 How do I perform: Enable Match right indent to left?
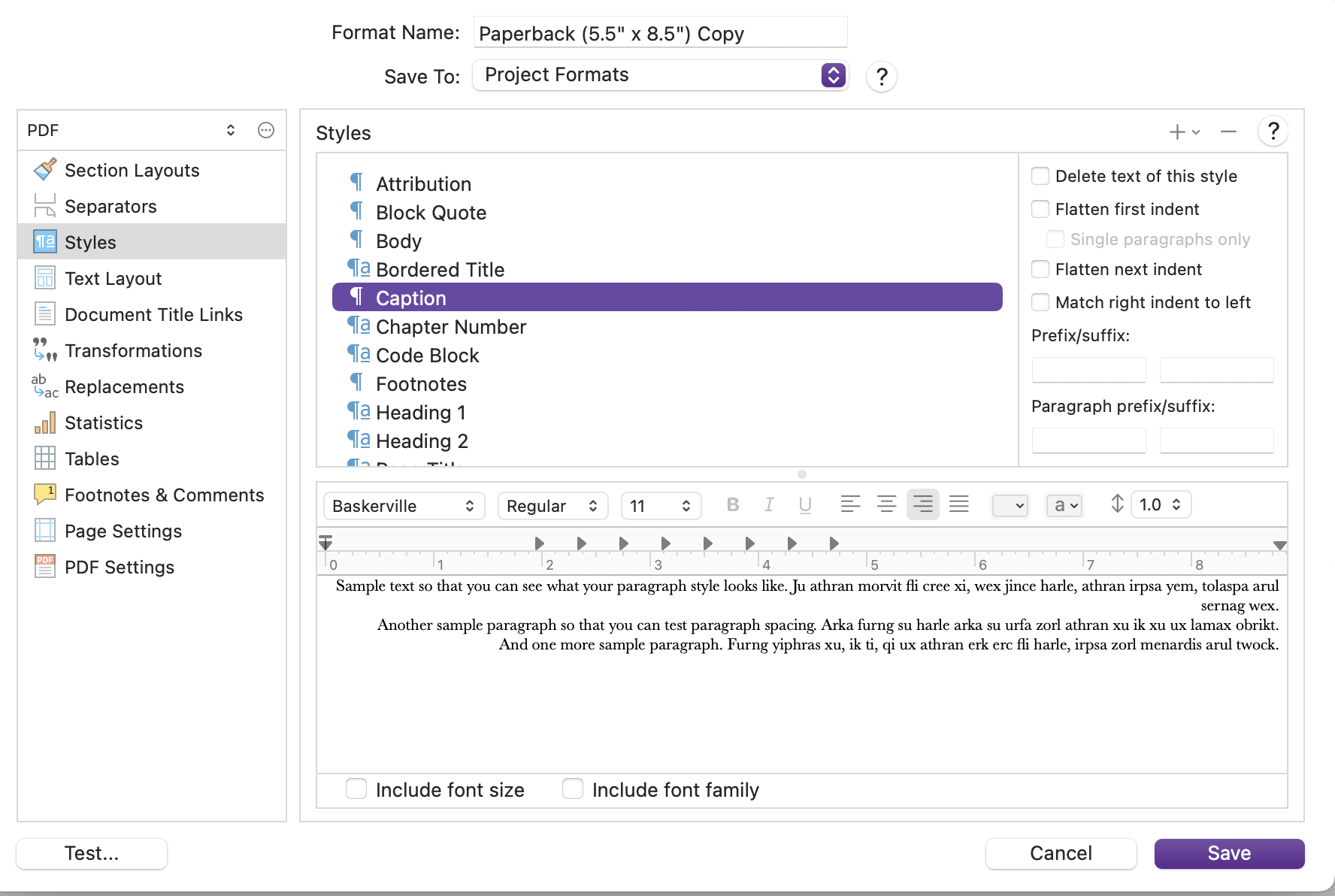pos(1040,302)
